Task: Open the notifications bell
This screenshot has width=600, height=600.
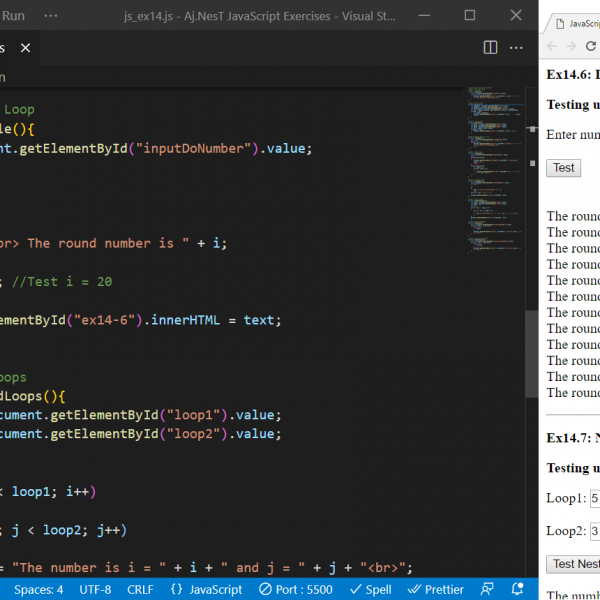Action: click(x=518, y=589)
